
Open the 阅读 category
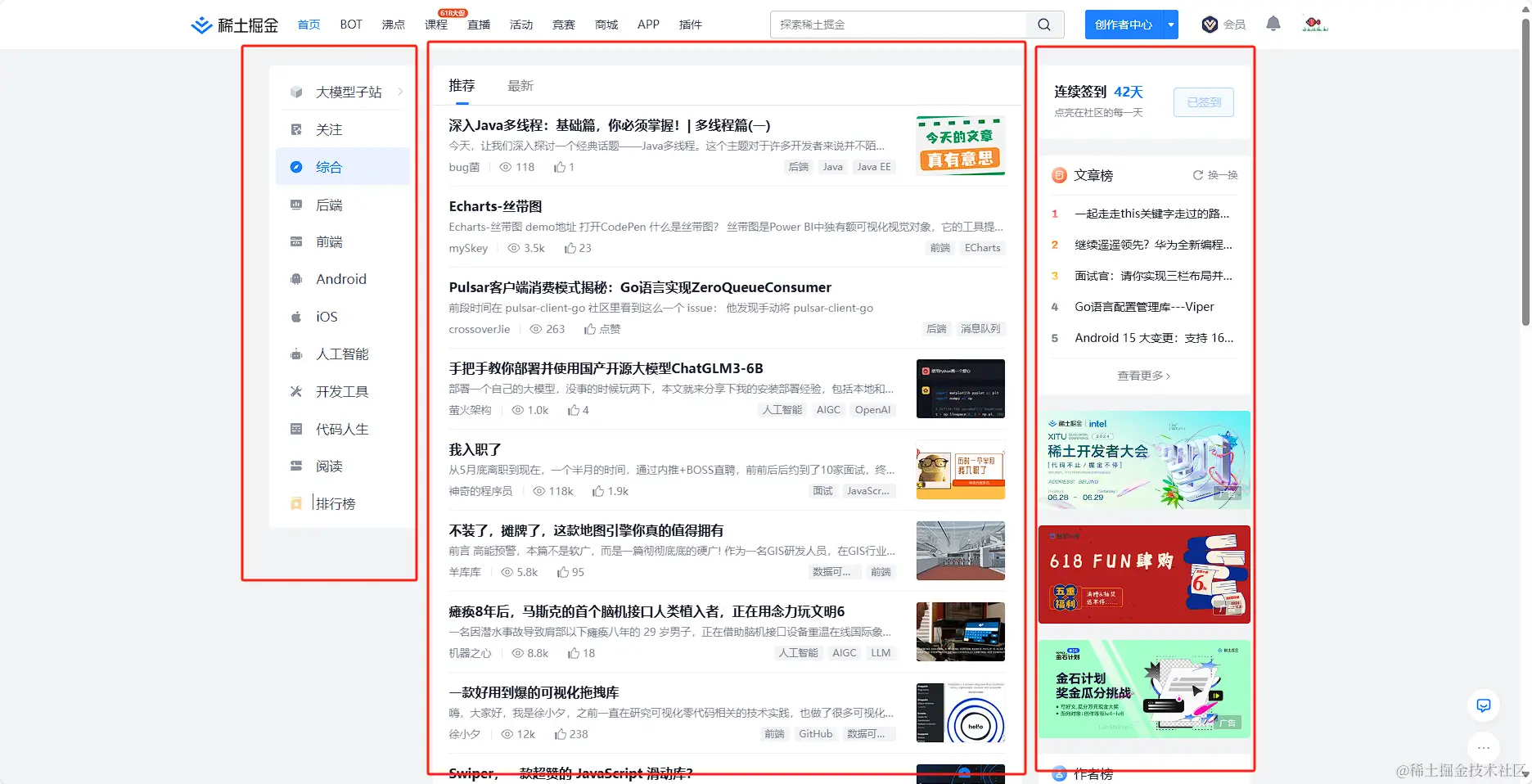pyautogui.click(x=329, y=466)
